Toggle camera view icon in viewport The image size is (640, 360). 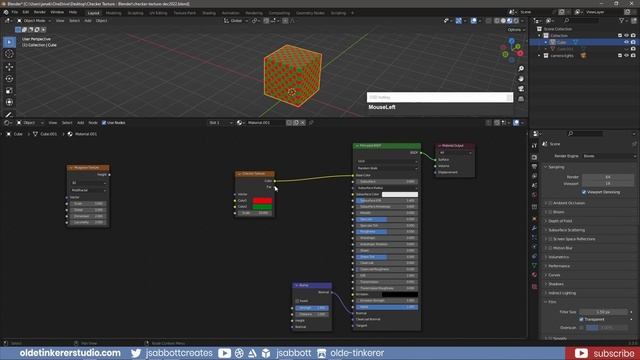tap(521, 89)
